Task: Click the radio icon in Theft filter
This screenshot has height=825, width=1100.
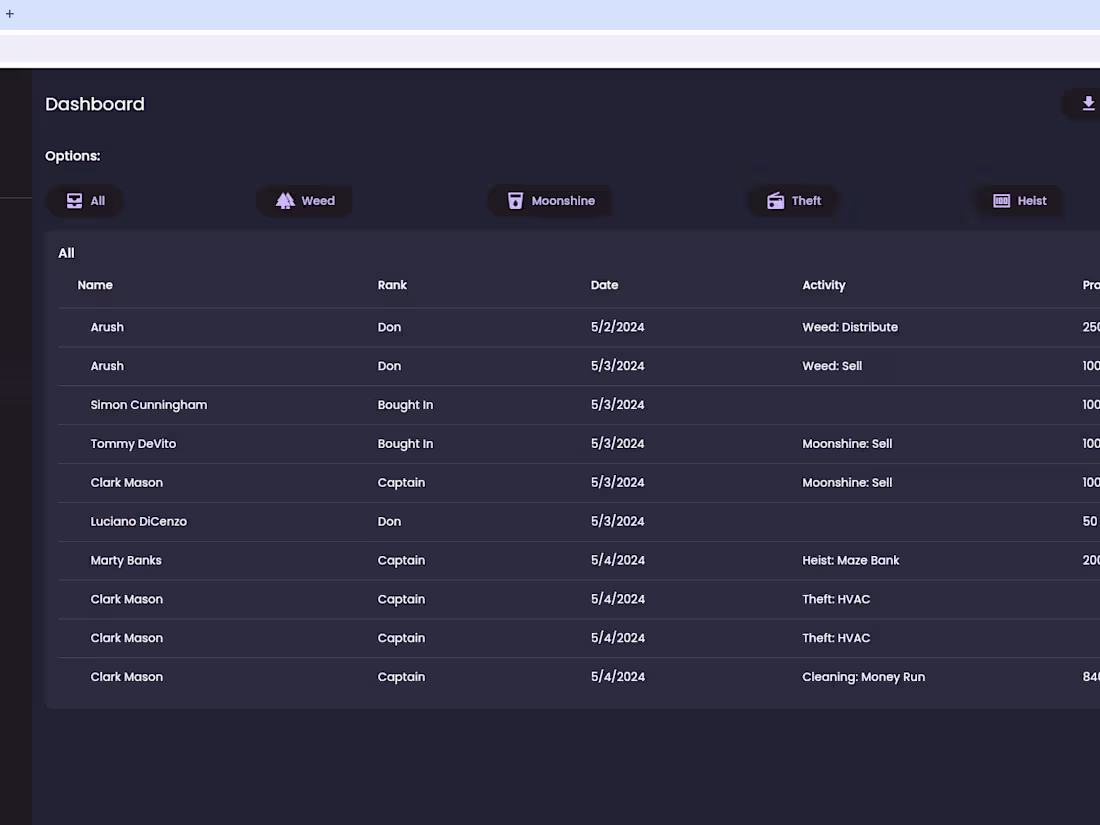Action: coord(775,201)
